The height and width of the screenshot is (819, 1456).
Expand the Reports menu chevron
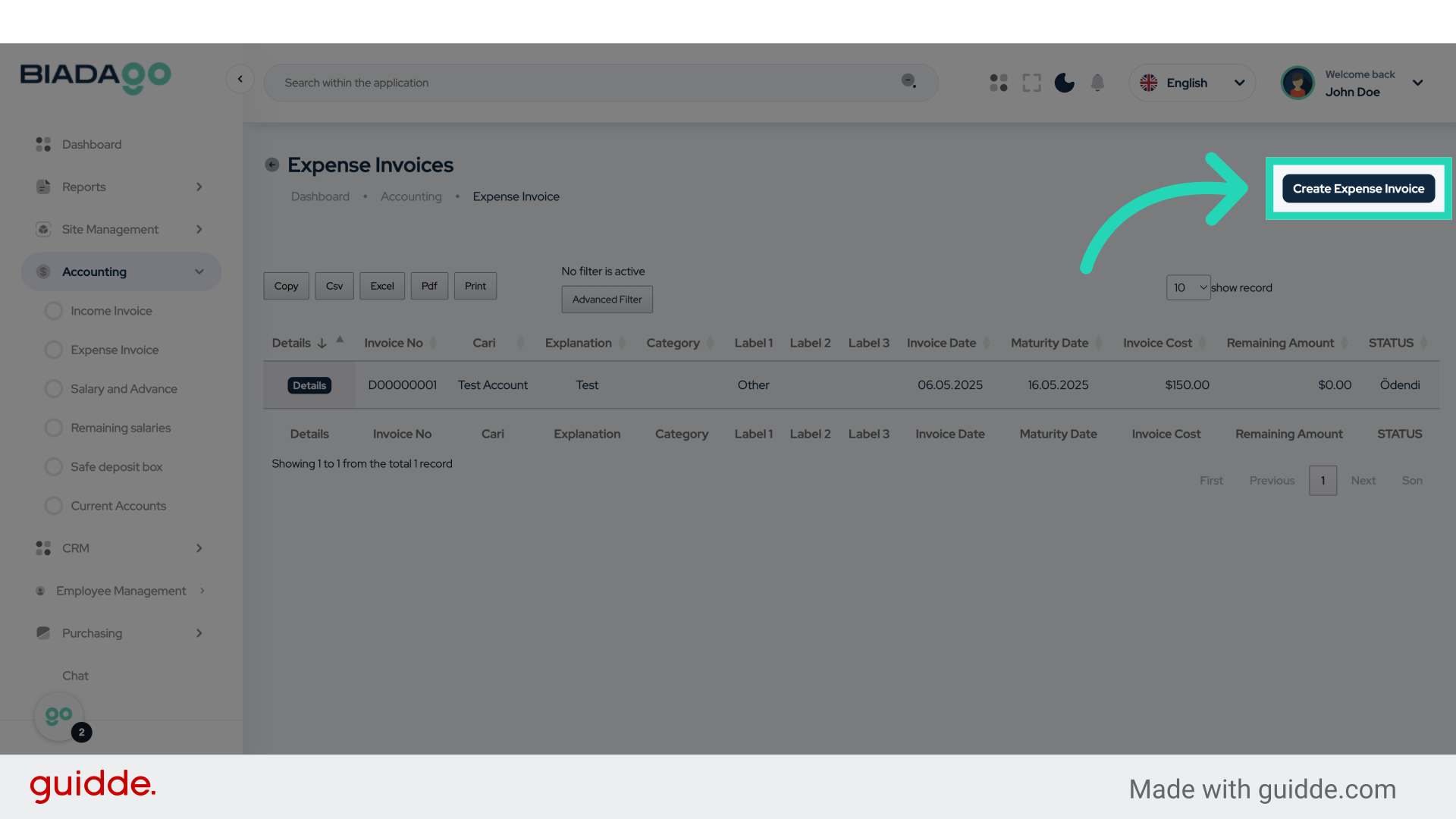coord(199,187)
